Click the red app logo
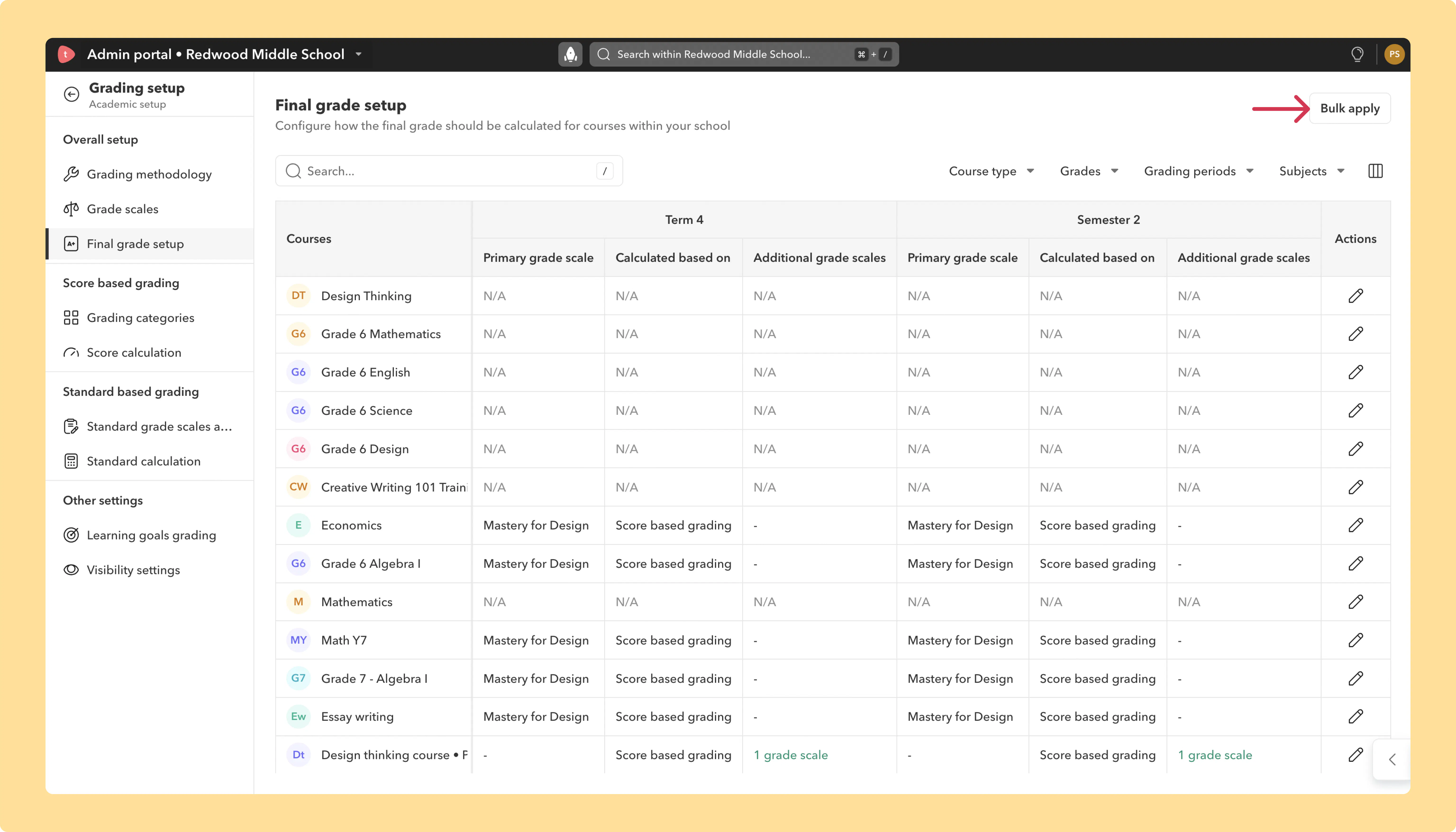1456x832 pixels. [66, 54]
